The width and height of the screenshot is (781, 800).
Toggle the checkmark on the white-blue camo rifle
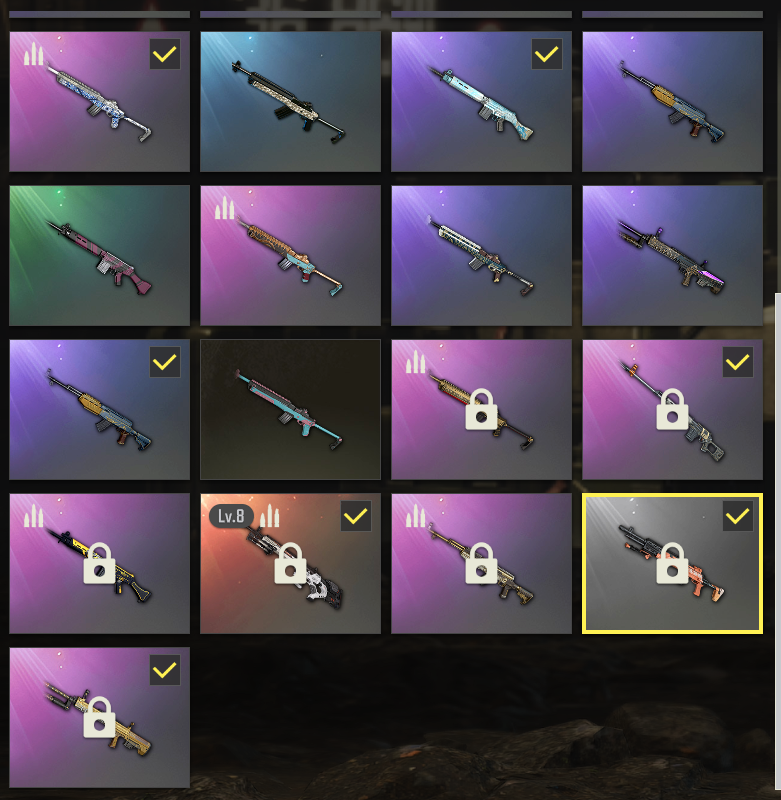165,54
